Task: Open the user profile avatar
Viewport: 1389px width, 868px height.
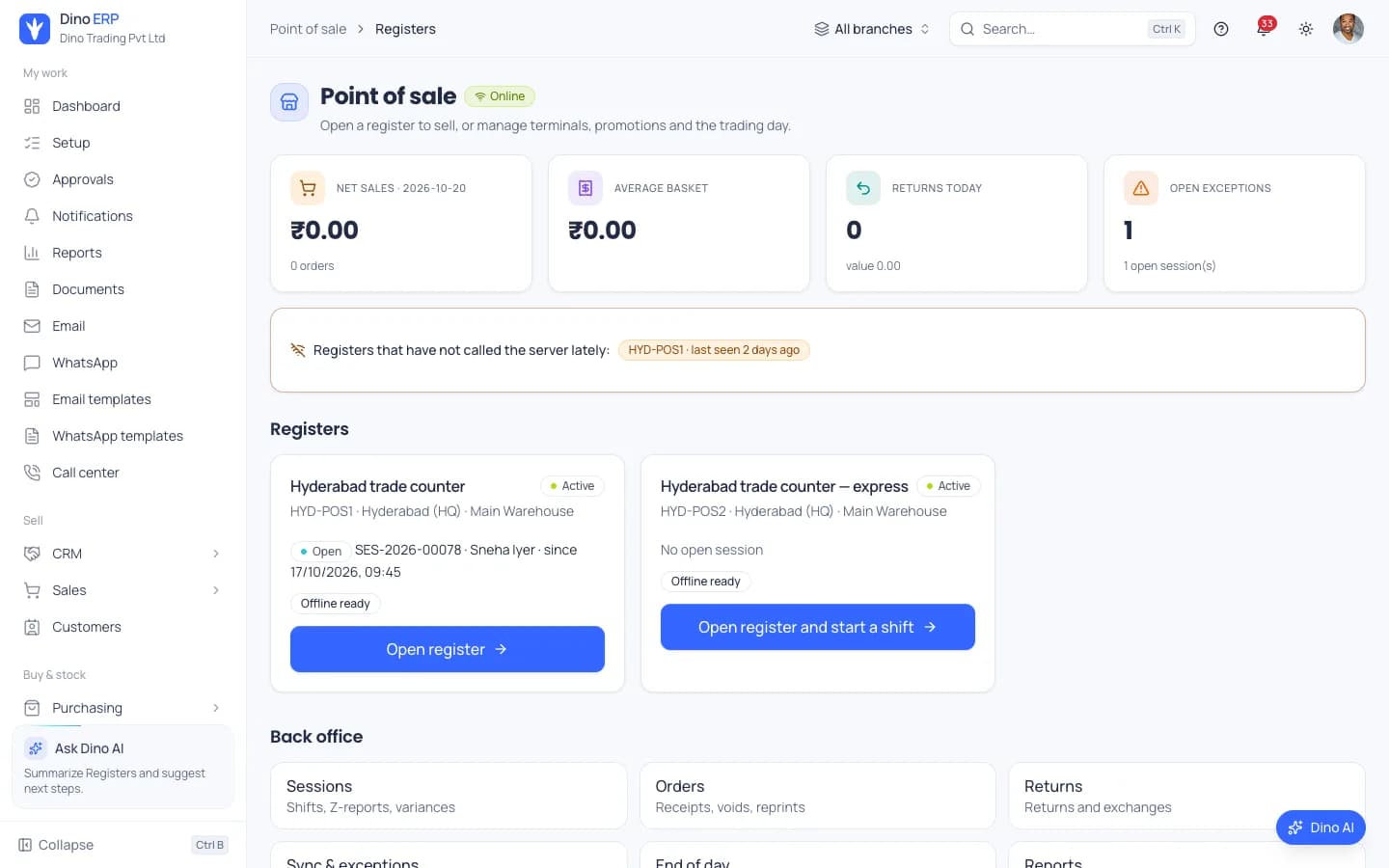Action: point(1348,29)
